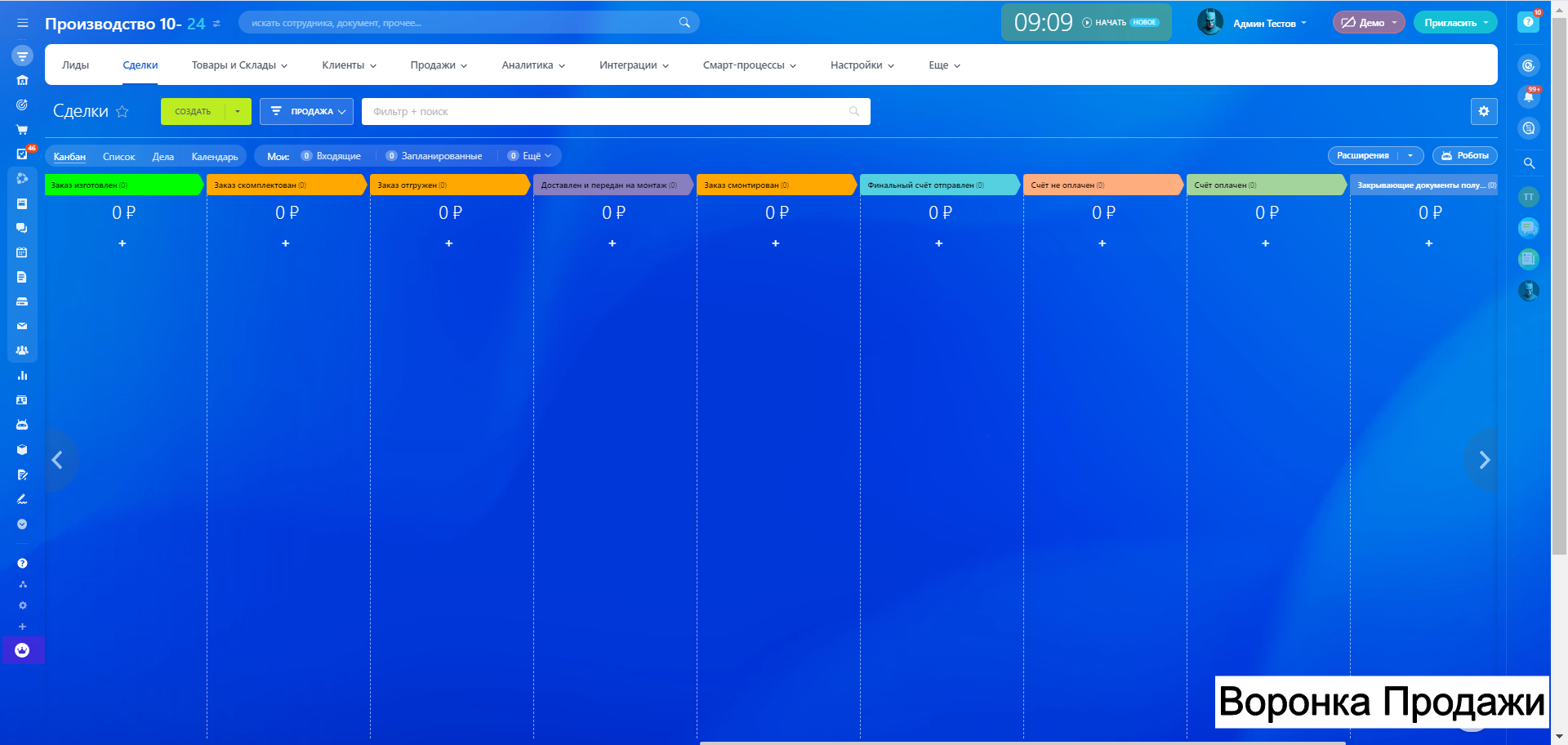Click the e-signature pen icon in sidebar

pyautogui.click(x=22, y=499)
